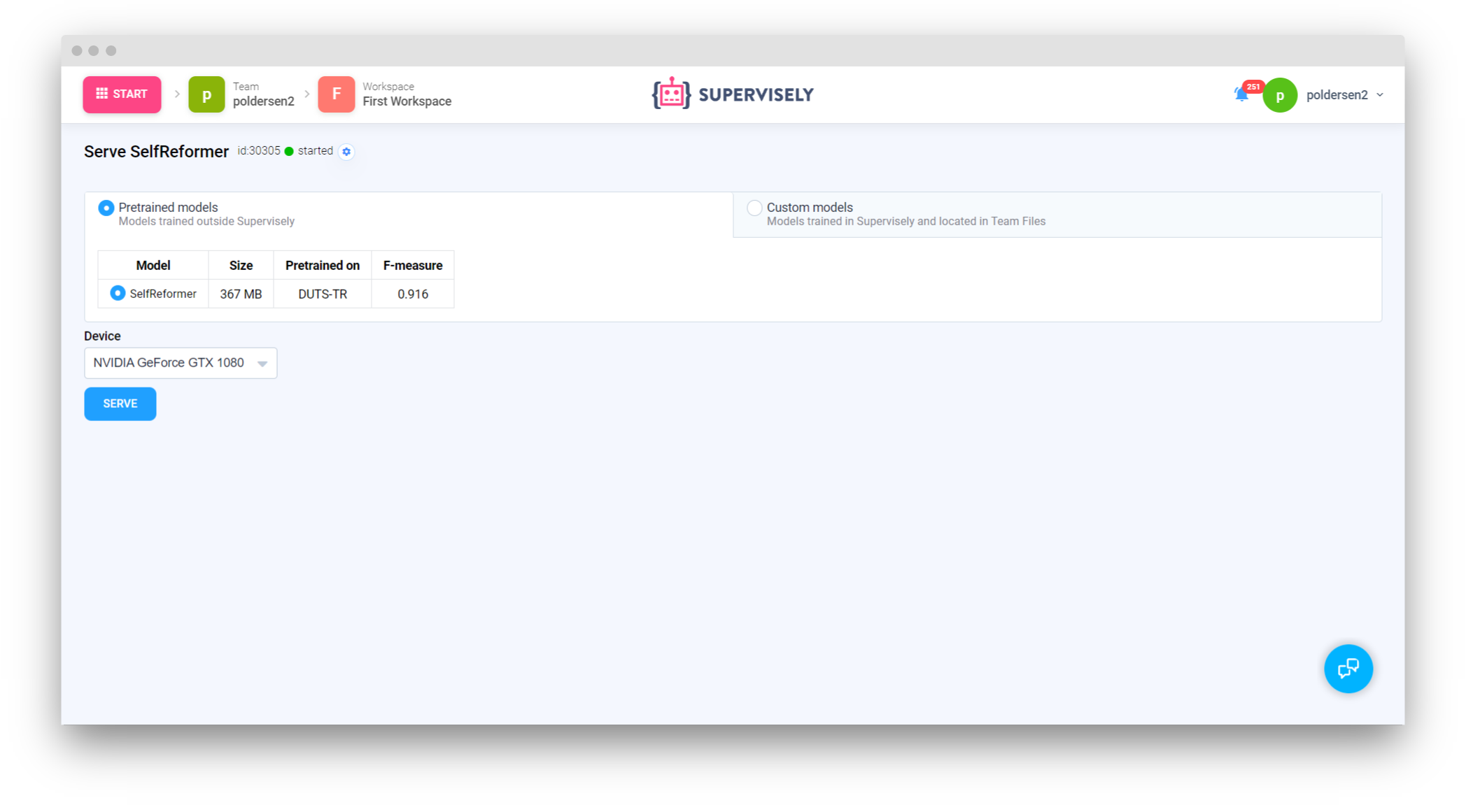This screenshot has width=1466, height=812.
Task: Expand the poldersen2 account menu chevron
Action: coord(1379,95)
